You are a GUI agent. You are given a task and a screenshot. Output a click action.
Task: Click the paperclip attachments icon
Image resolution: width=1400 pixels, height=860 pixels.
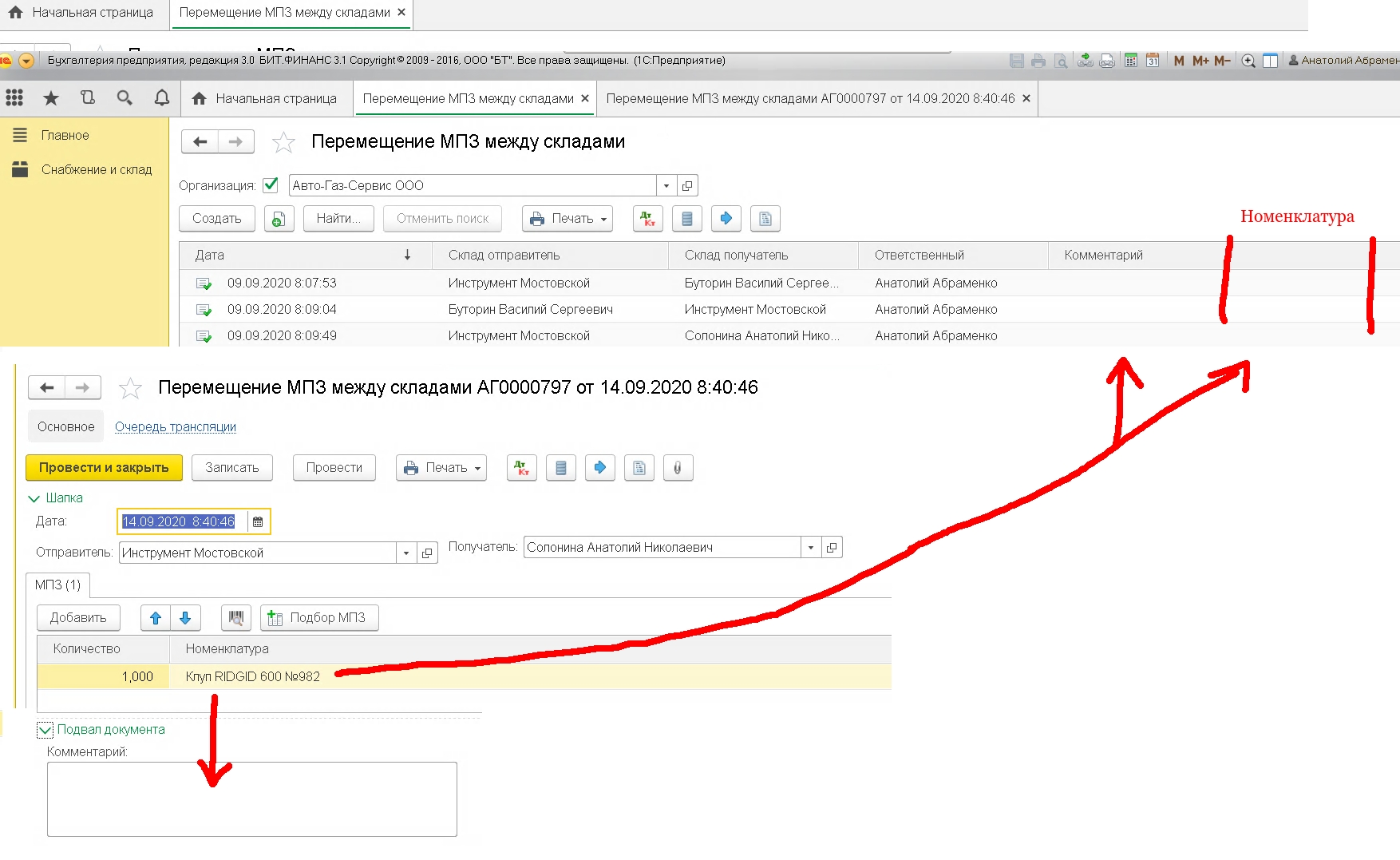point(677,468)
